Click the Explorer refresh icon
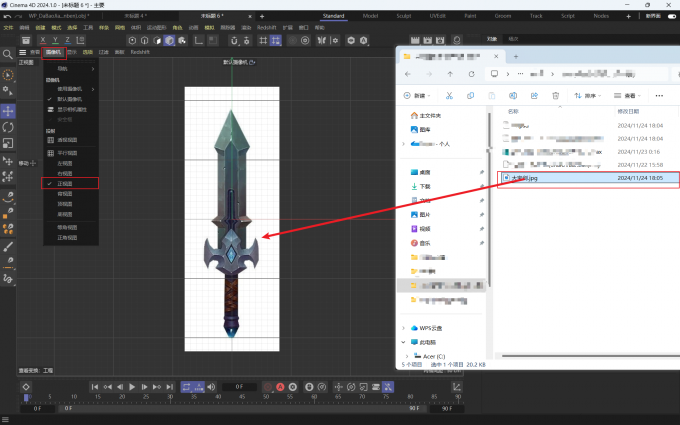Image resolution: width=680 pixels, height=425 pixels. coord(471,74)
